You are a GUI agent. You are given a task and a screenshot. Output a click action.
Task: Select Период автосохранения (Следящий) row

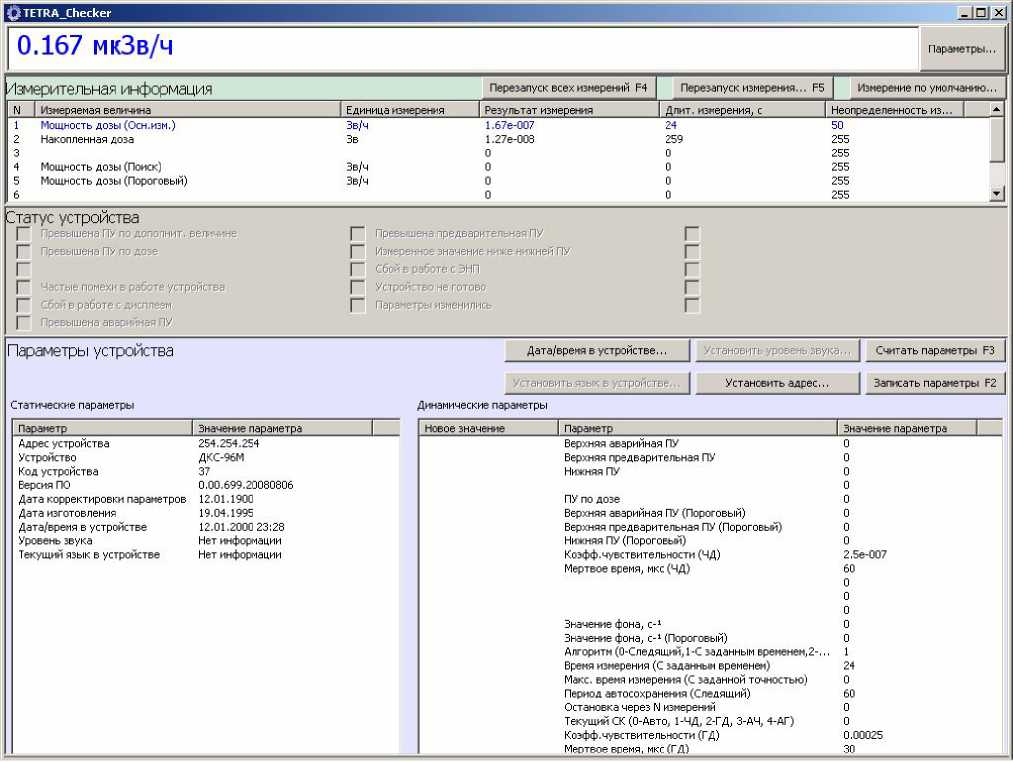pos(709,693)
